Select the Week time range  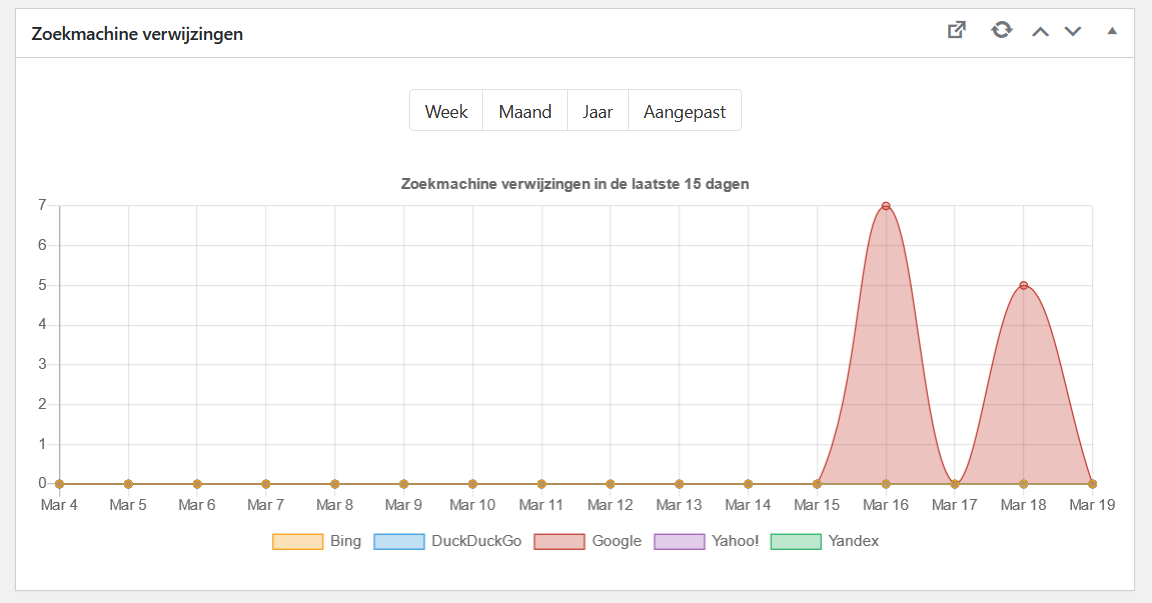click(446, 111)
